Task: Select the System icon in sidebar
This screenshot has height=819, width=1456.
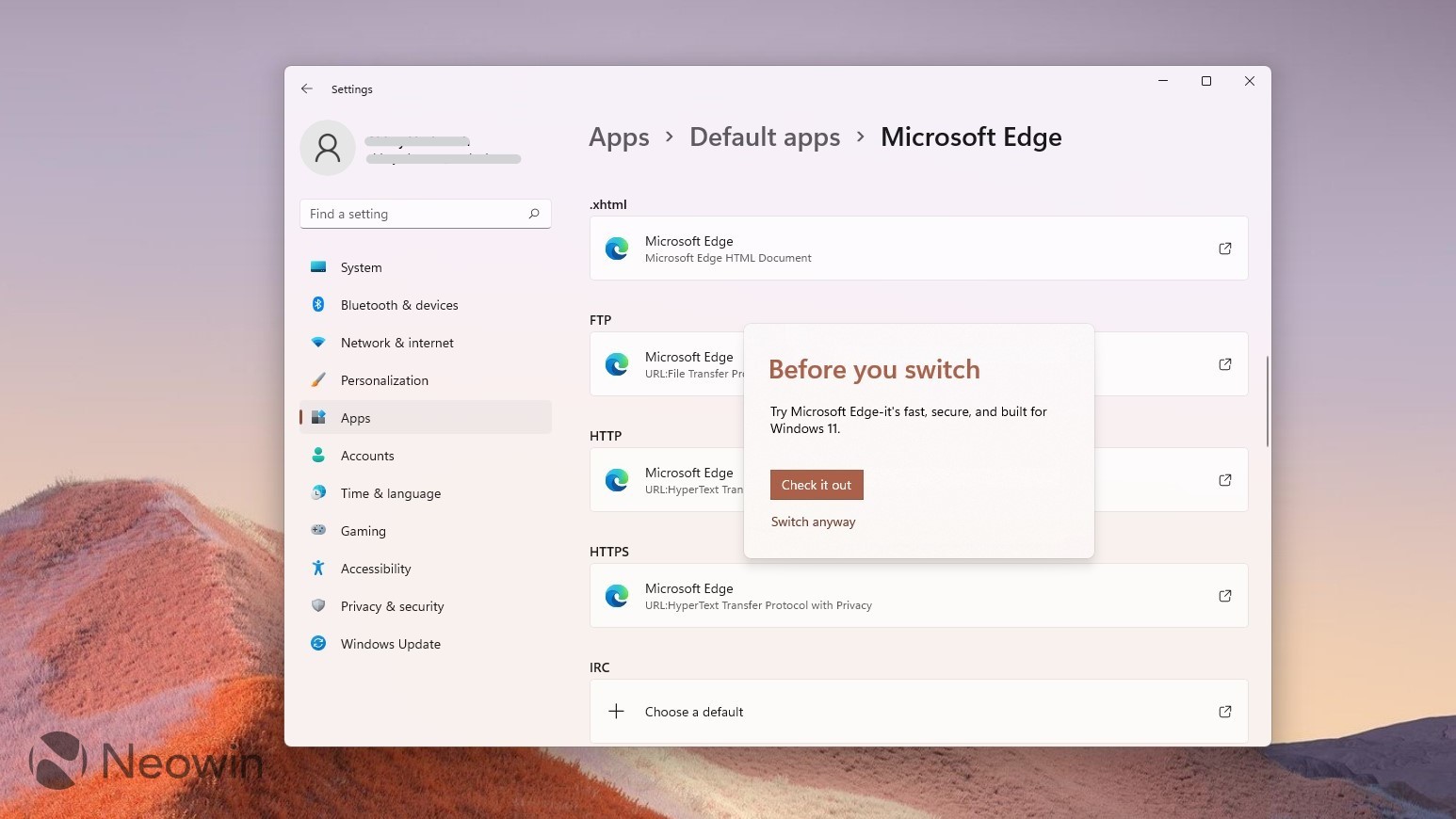Action: [318, 267]
